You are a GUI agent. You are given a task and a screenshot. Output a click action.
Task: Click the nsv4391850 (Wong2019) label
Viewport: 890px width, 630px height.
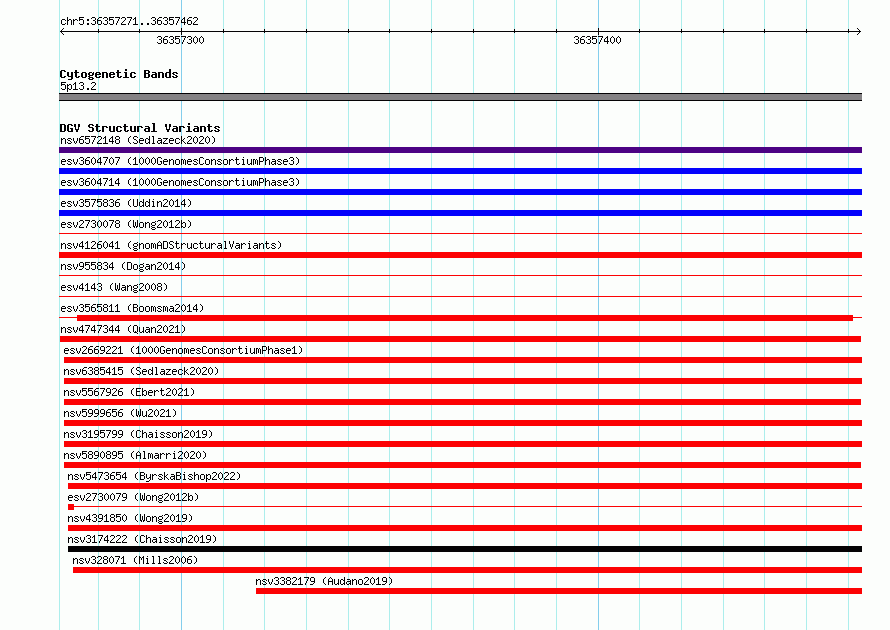[130, 518]
